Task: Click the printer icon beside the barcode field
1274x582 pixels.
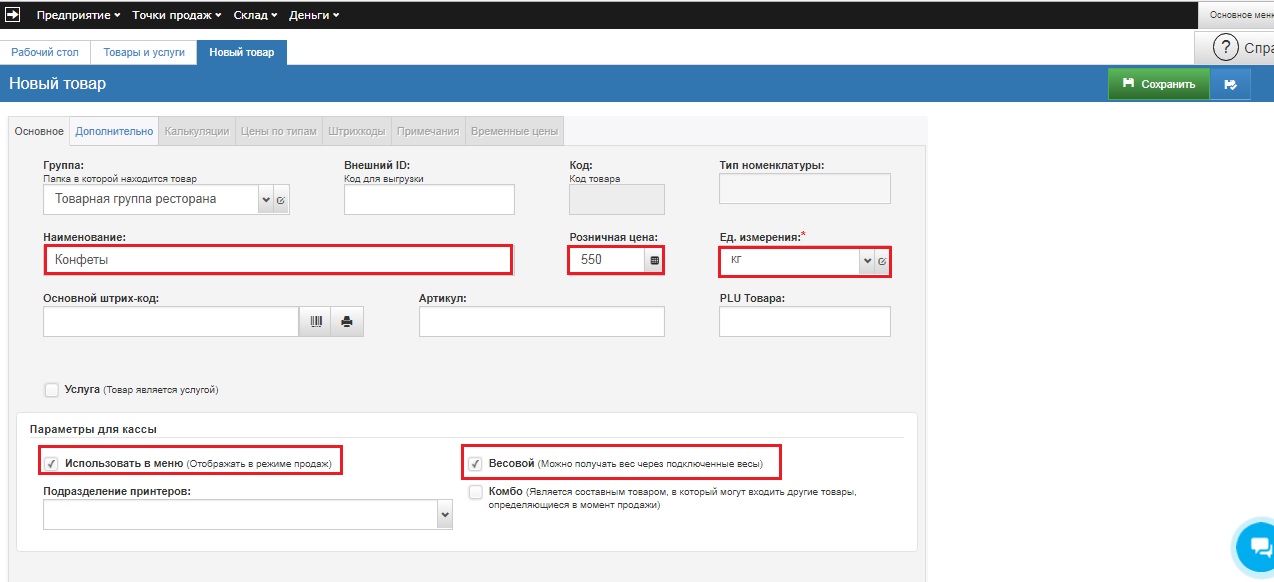Action: [x=347, y=322]
